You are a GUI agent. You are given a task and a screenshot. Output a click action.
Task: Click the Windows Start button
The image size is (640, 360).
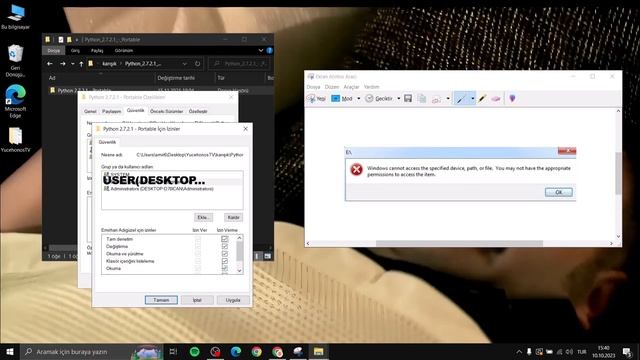pyautogui.click(x=10, y=351)
